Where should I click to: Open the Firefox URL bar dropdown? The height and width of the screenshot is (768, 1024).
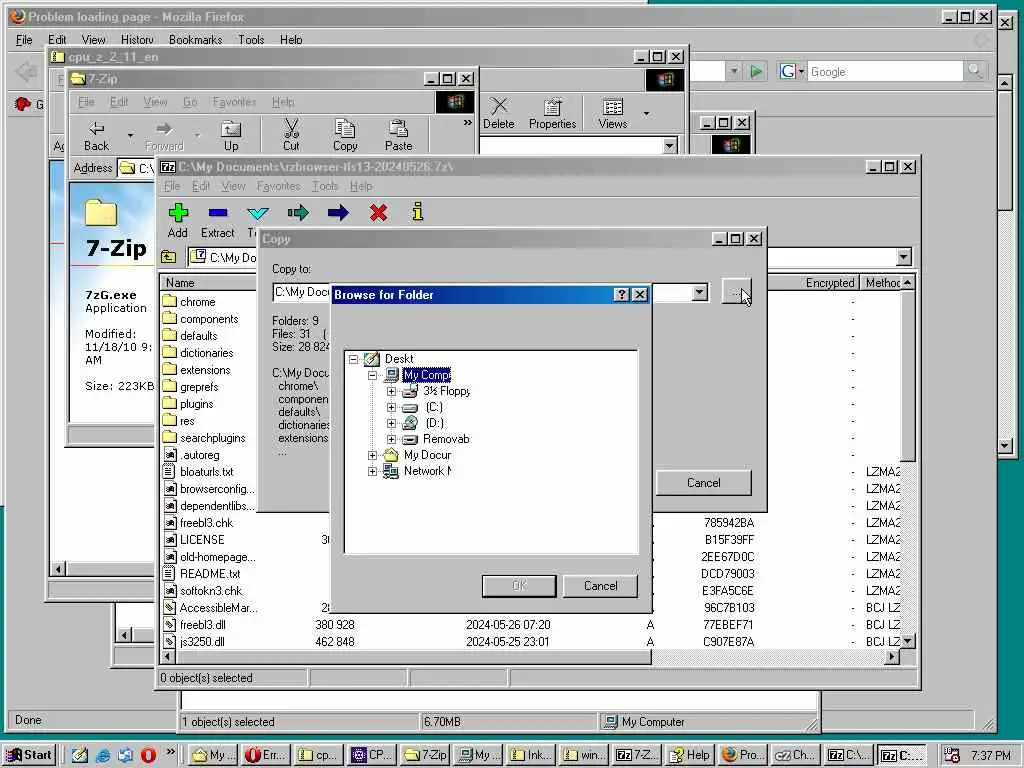pyautogui.click(x=734, y=71)
